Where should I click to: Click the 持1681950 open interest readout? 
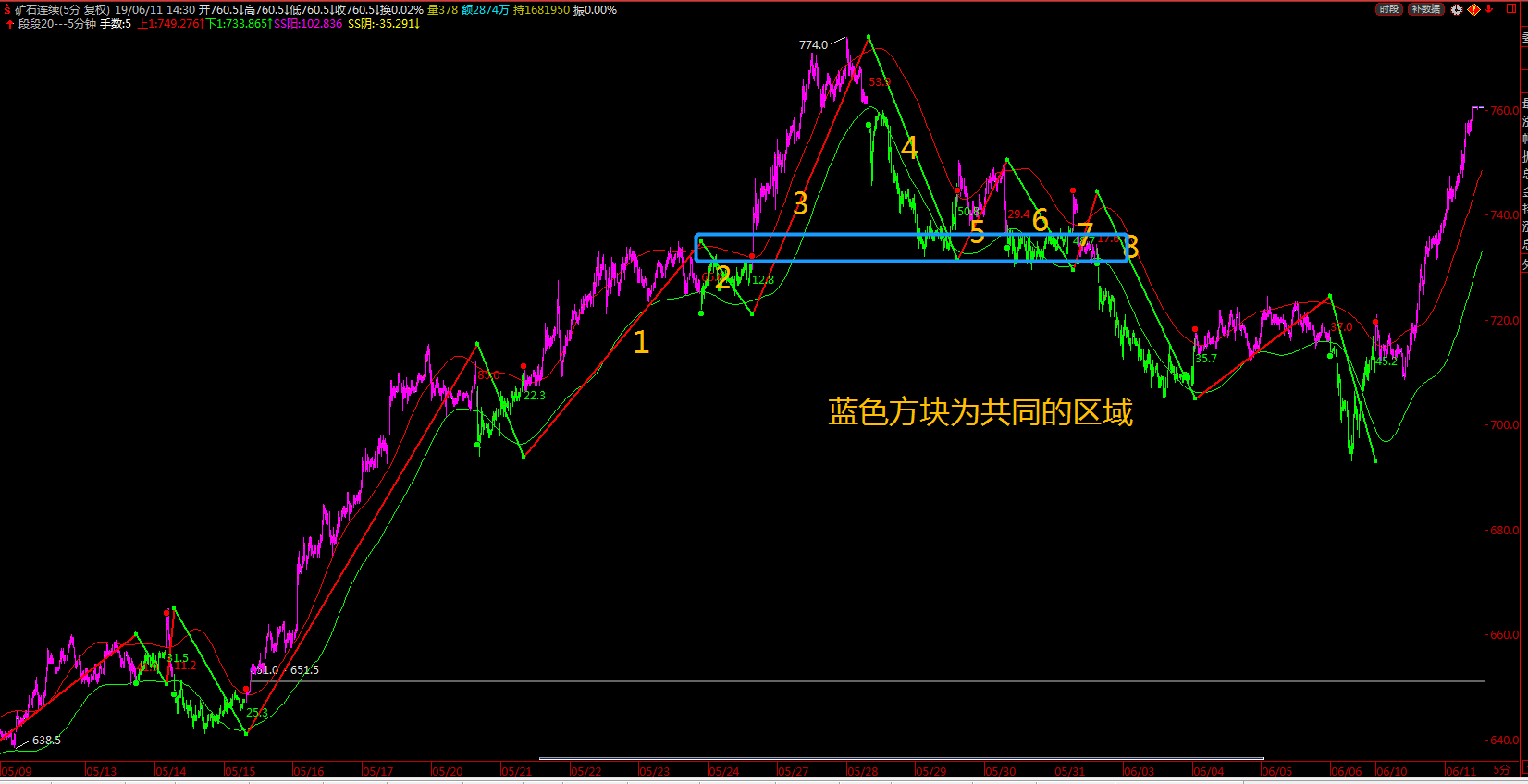tap(541, 10)
